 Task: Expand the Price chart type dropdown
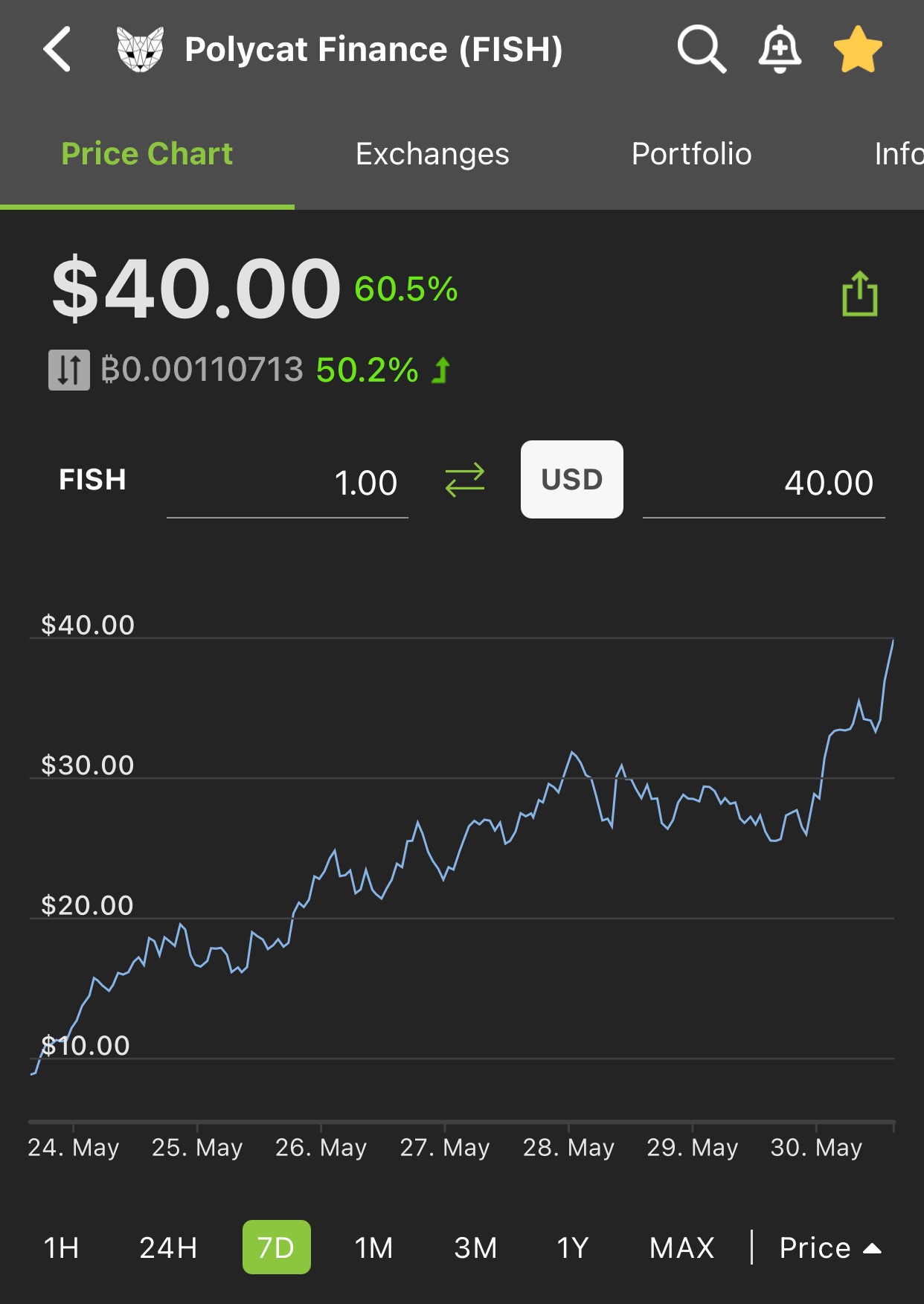830,1247
